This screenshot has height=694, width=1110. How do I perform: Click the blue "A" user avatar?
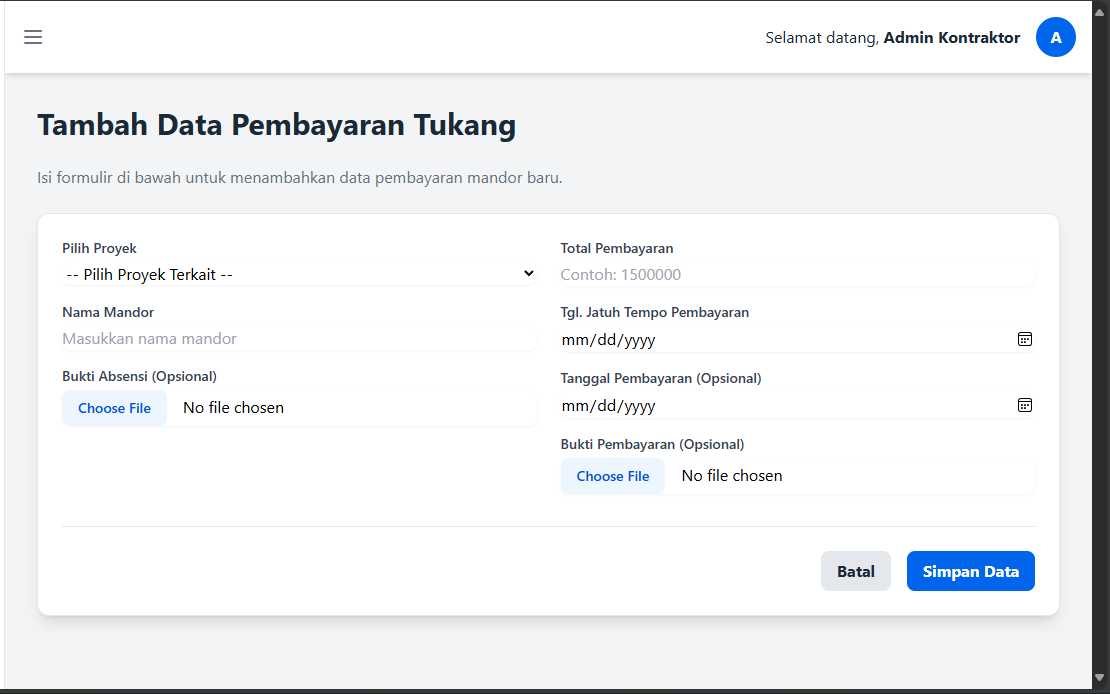pyautogui.click(x=1055, y=38)
